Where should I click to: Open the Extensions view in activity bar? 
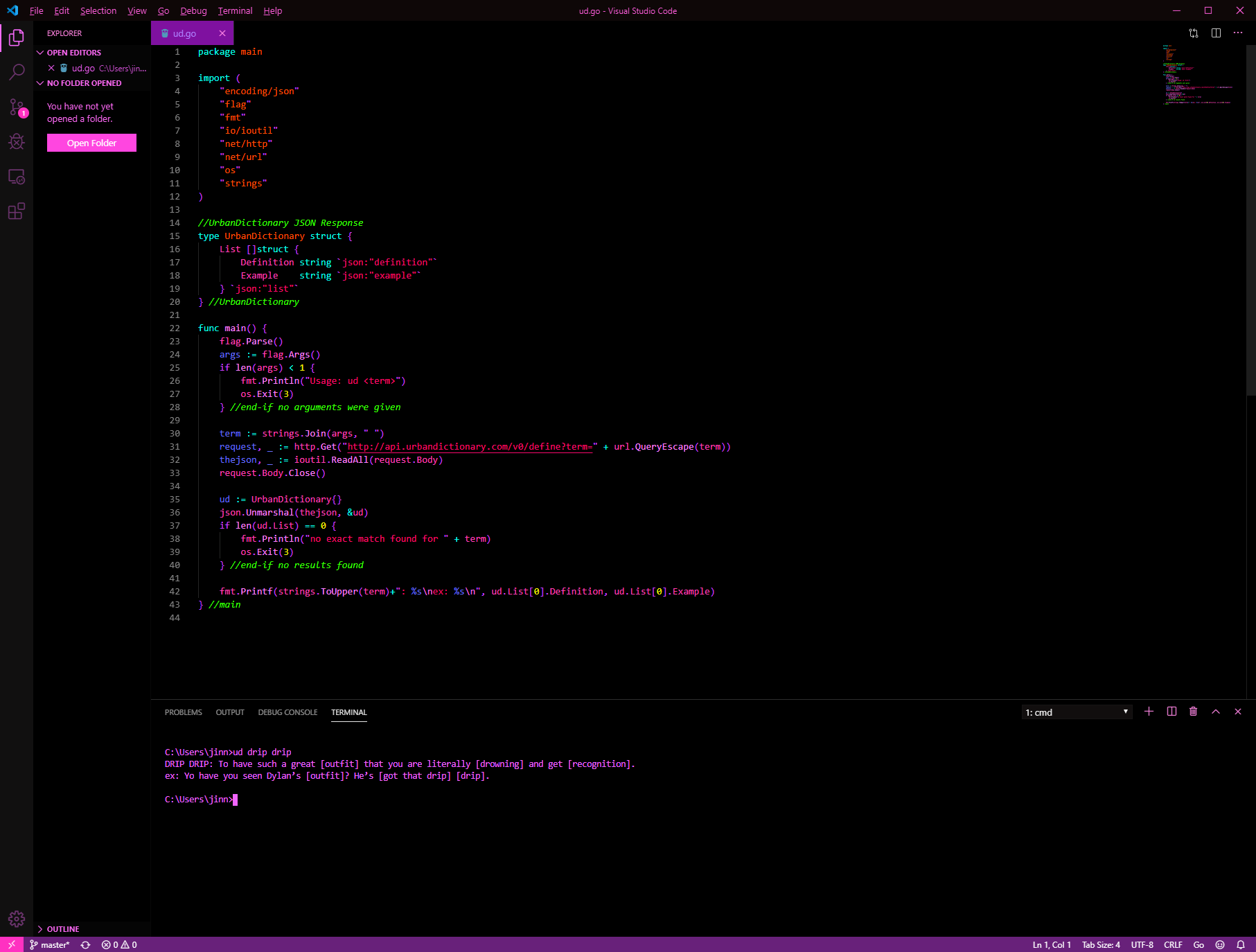17,211
